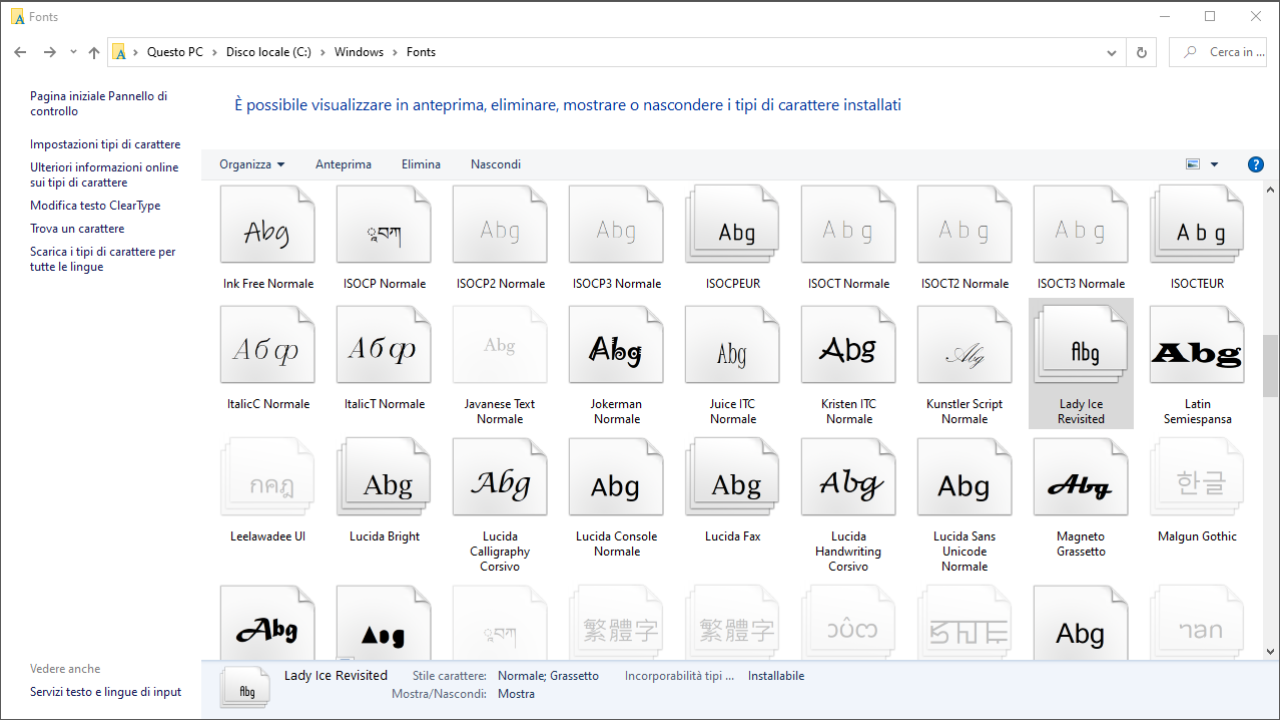Open Impostazioni tipi di carattere link

pyautogui.click(x=105, y=145)
